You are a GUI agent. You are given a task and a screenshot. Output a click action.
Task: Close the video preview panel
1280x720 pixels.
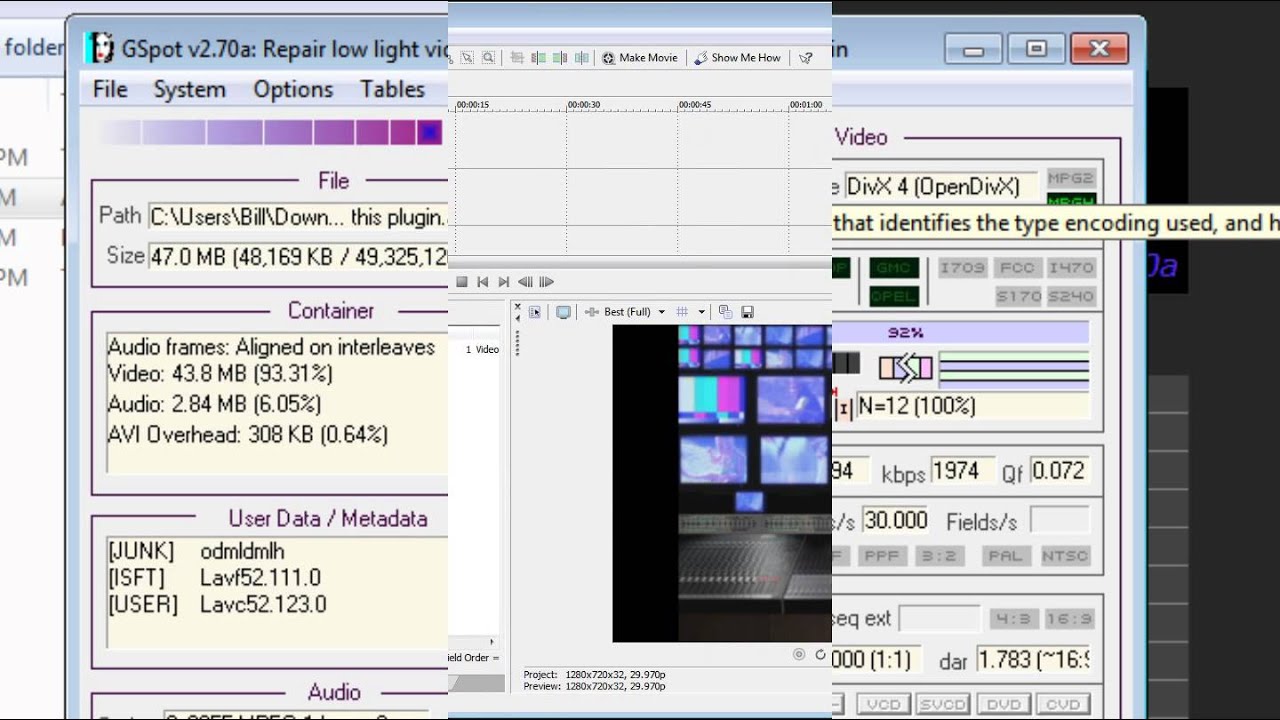pos(517,307)
